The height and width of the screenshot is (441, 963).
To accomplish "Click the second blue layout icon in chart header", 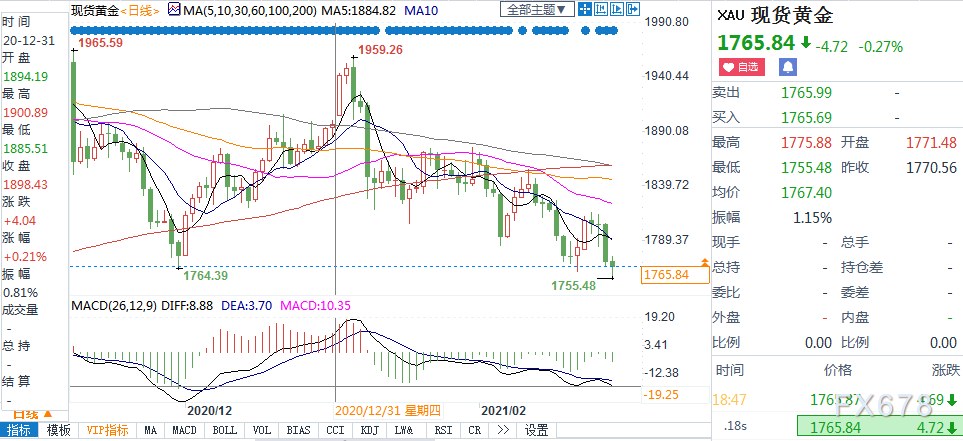I will pos(600,10).
